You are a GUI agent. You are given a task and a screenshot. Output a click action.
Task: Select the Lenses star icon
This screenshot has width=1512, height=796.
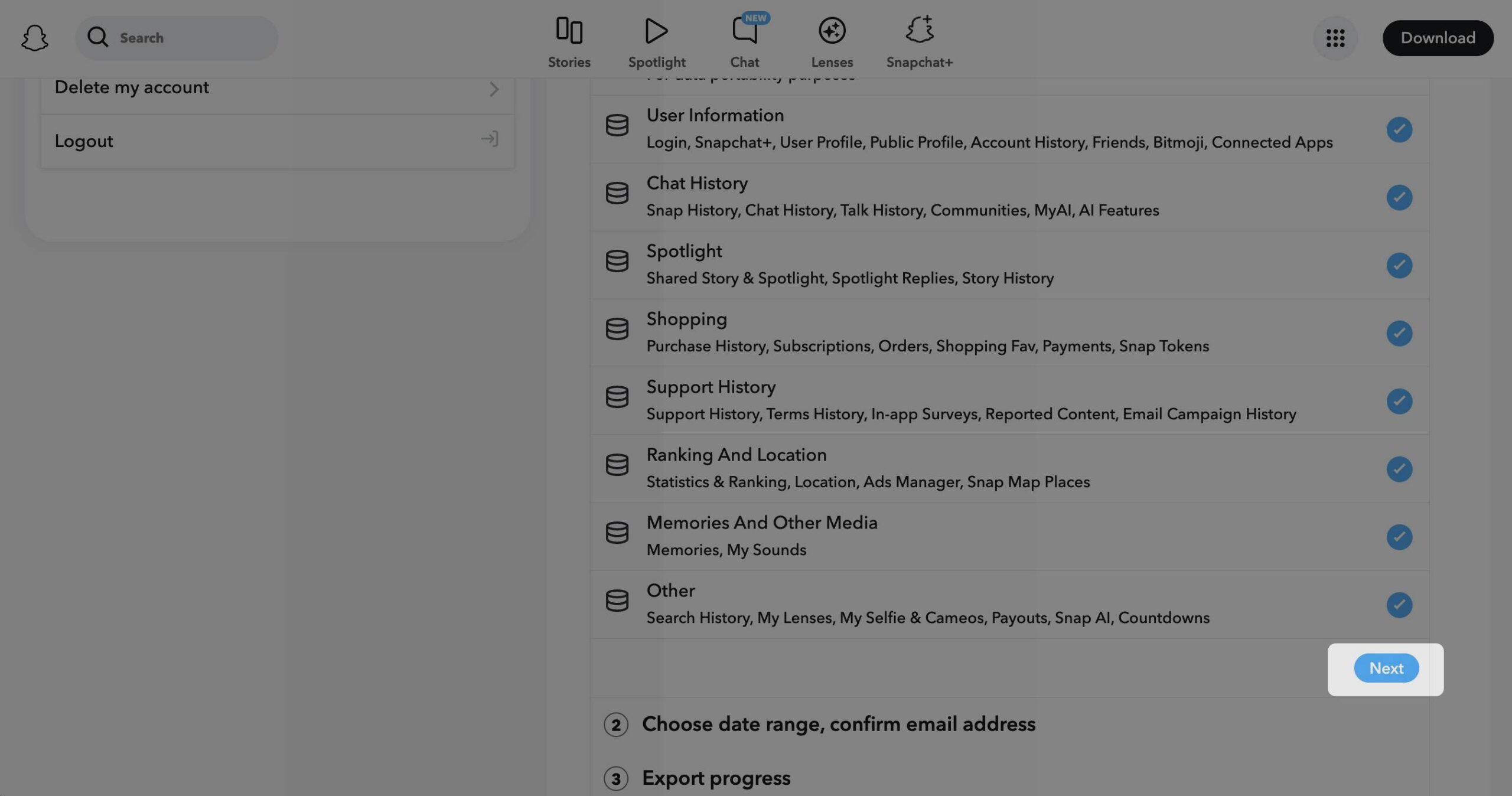point(832,31)
